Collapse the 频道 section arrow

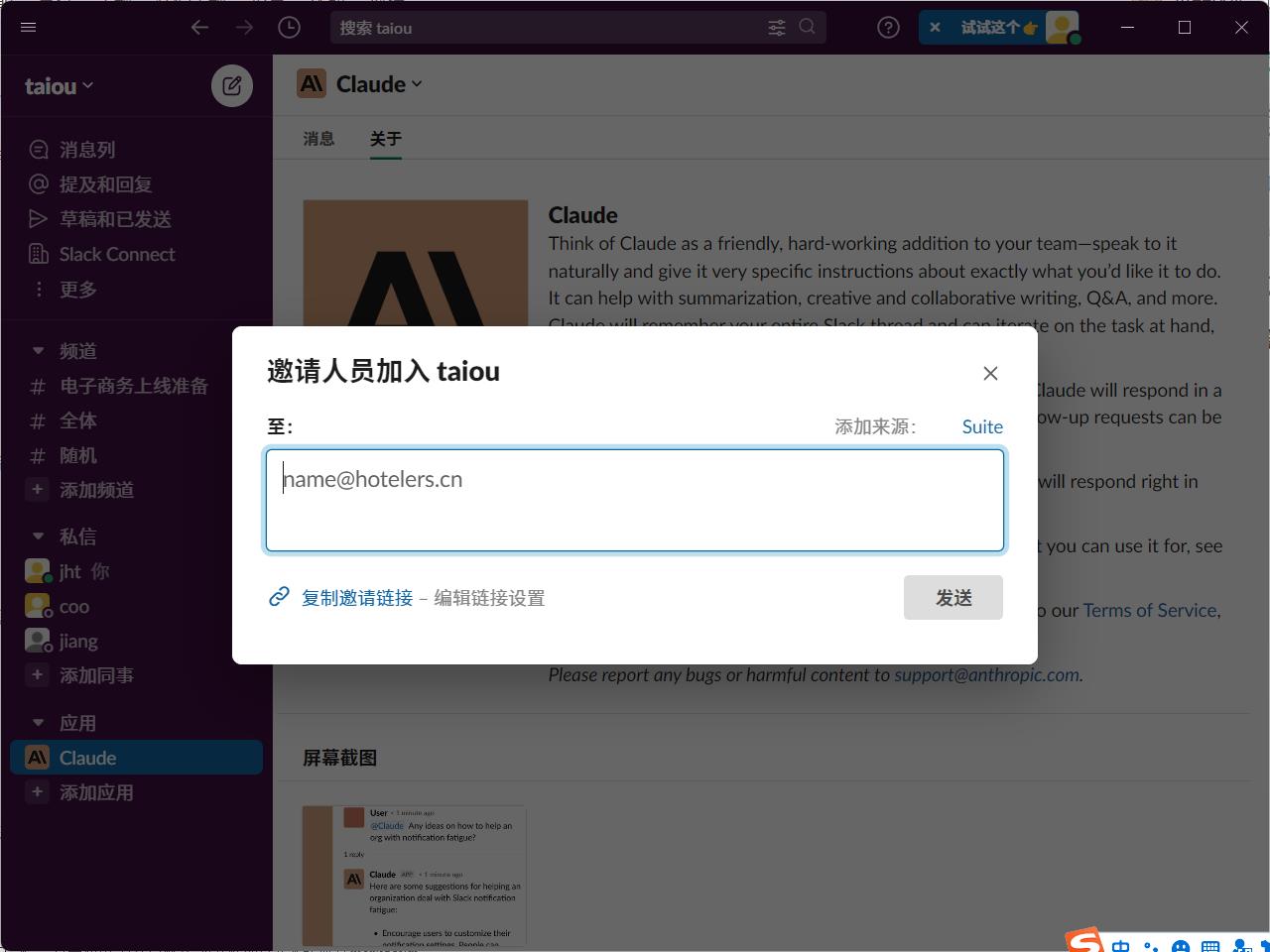(x=38, y=351)
